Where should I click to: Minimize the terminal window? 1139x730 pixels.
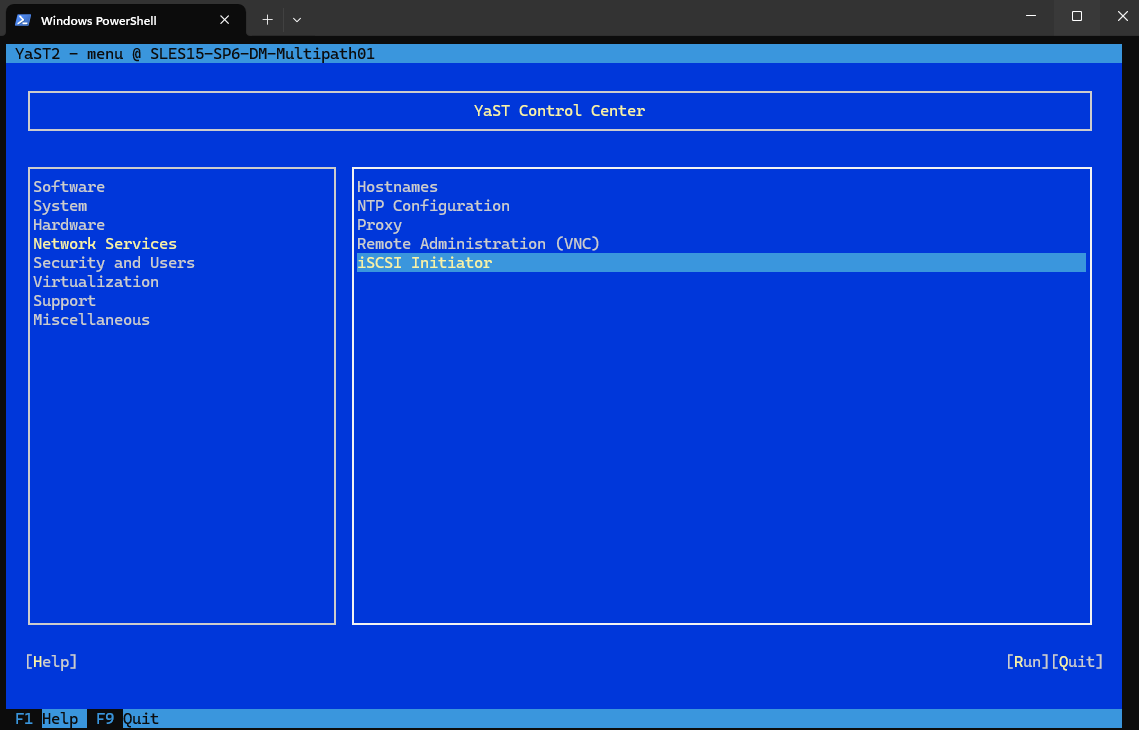click(1031, 16)
